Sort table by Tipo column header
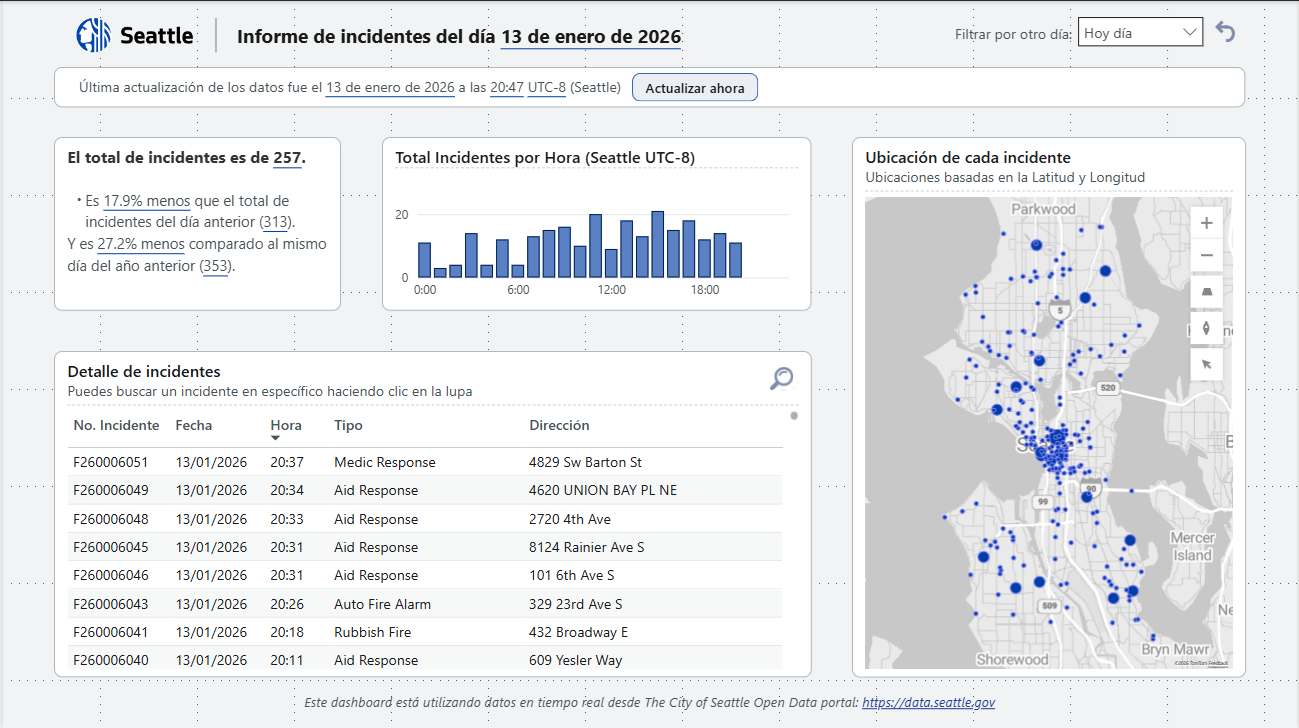The image size is (1299, 728). 348,425
